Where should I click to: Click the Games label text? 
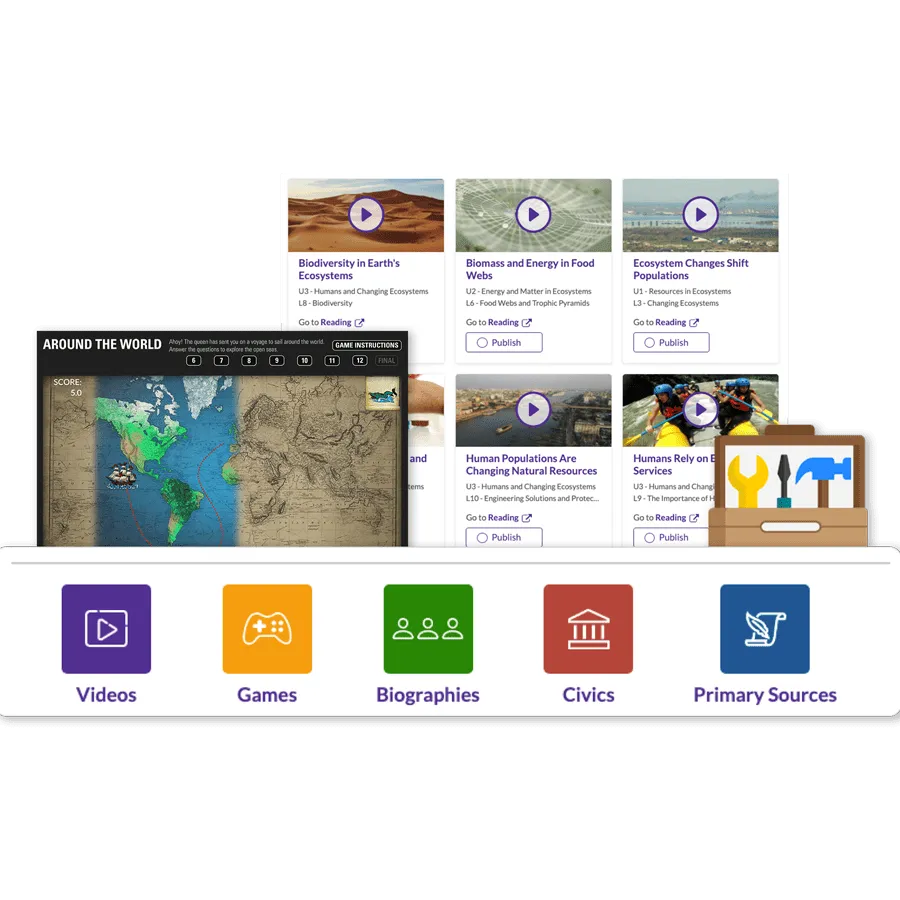coord(267,695)
